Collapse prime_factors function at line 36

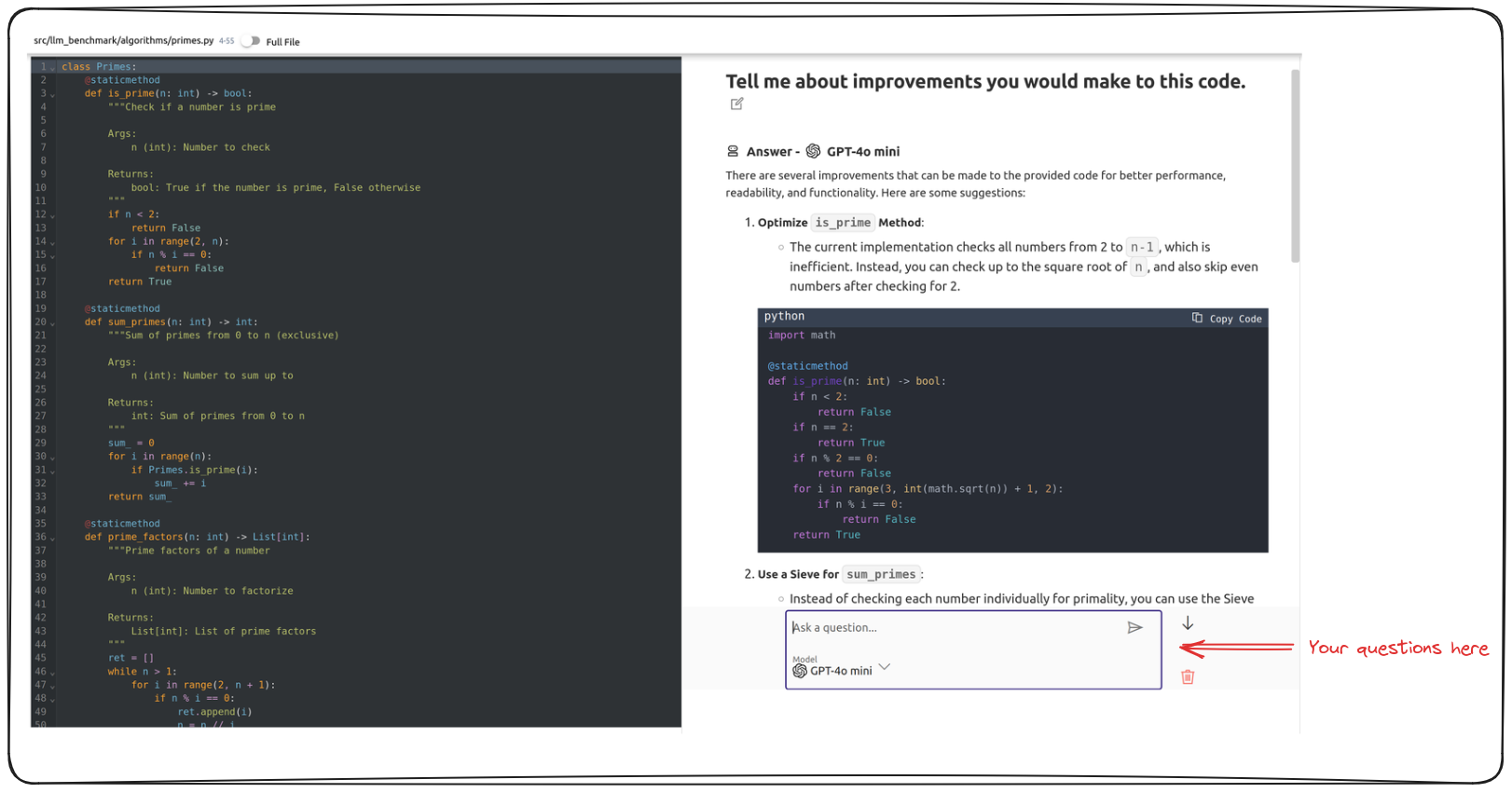tap(52, 539)
